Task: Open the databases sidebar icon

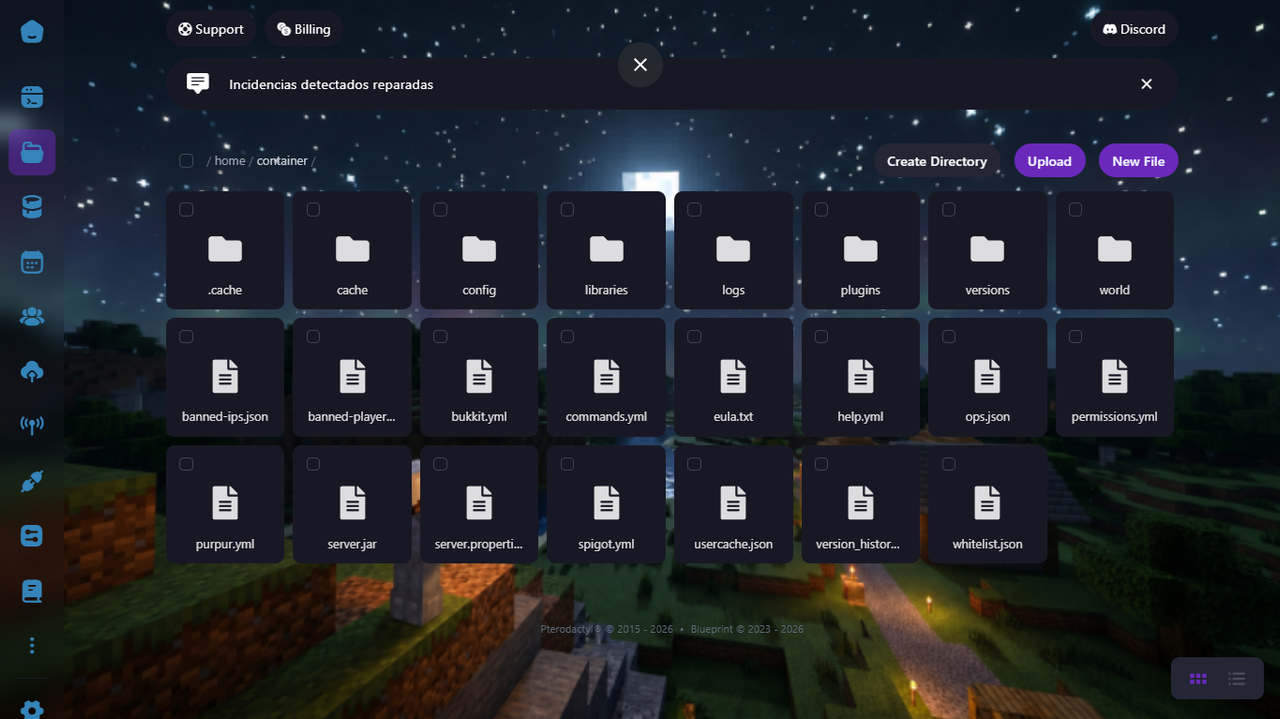Action: (x=32, y=207)
